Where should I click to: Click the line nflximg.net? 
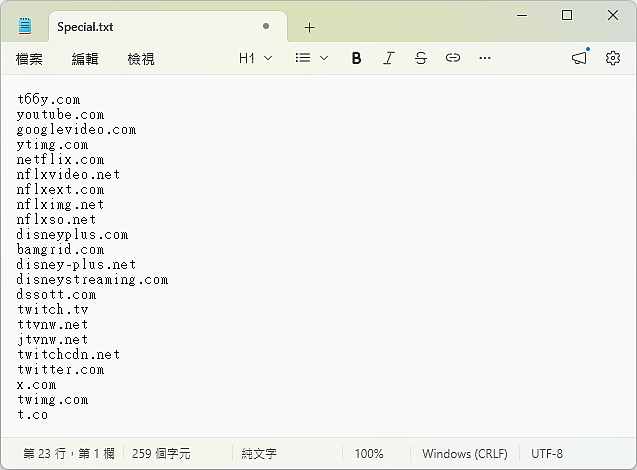pos(61,204)
